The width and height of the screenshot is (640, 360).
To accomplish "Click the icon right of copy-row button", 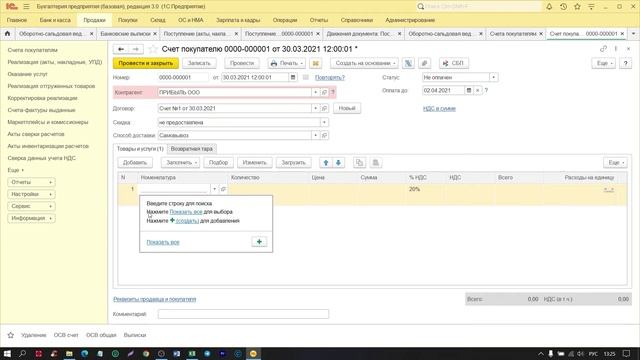I will [376, 162].
